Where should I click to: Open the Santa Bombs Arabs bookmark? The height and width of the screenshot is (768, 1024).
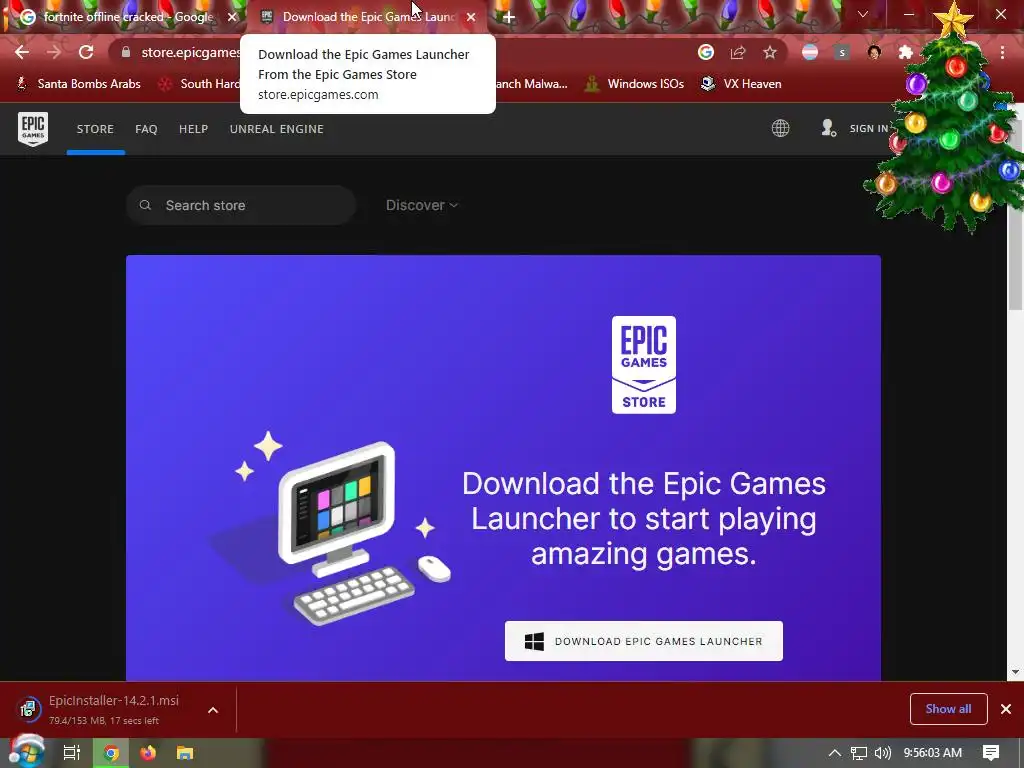78,84
